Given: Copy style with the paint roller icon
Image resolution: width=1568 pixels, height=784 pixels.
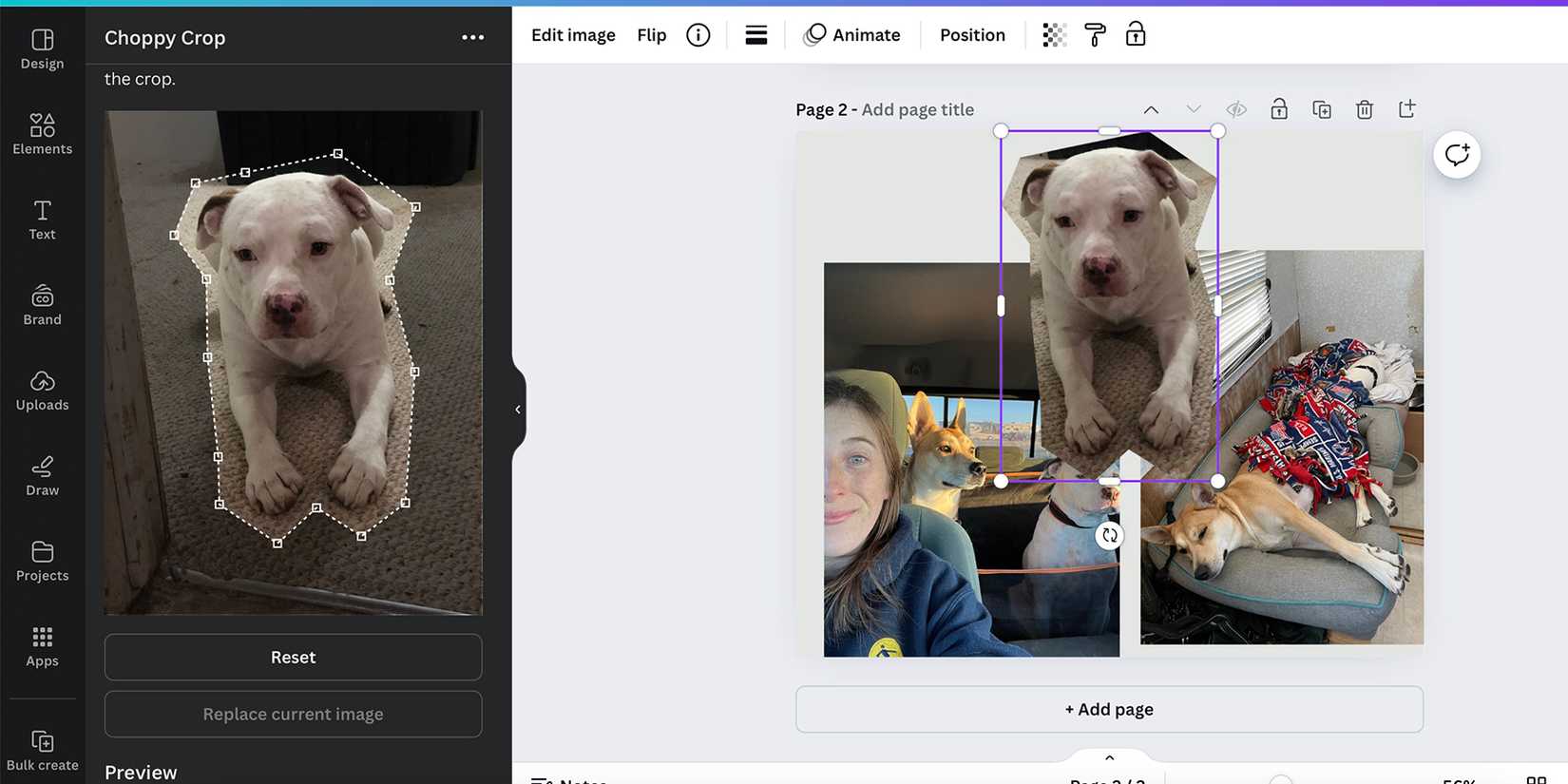Looking at the screenshot, I should pos(1095,35).
